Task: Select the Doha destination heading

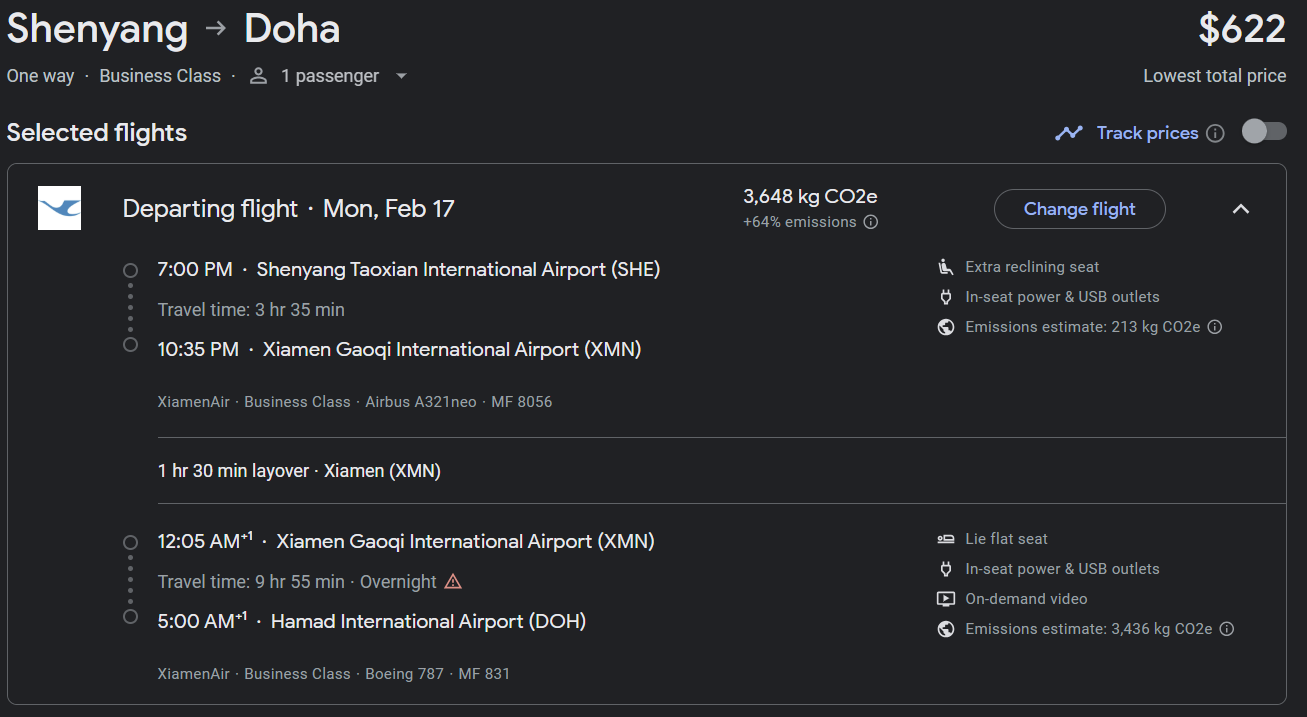Action: (291, 29)
